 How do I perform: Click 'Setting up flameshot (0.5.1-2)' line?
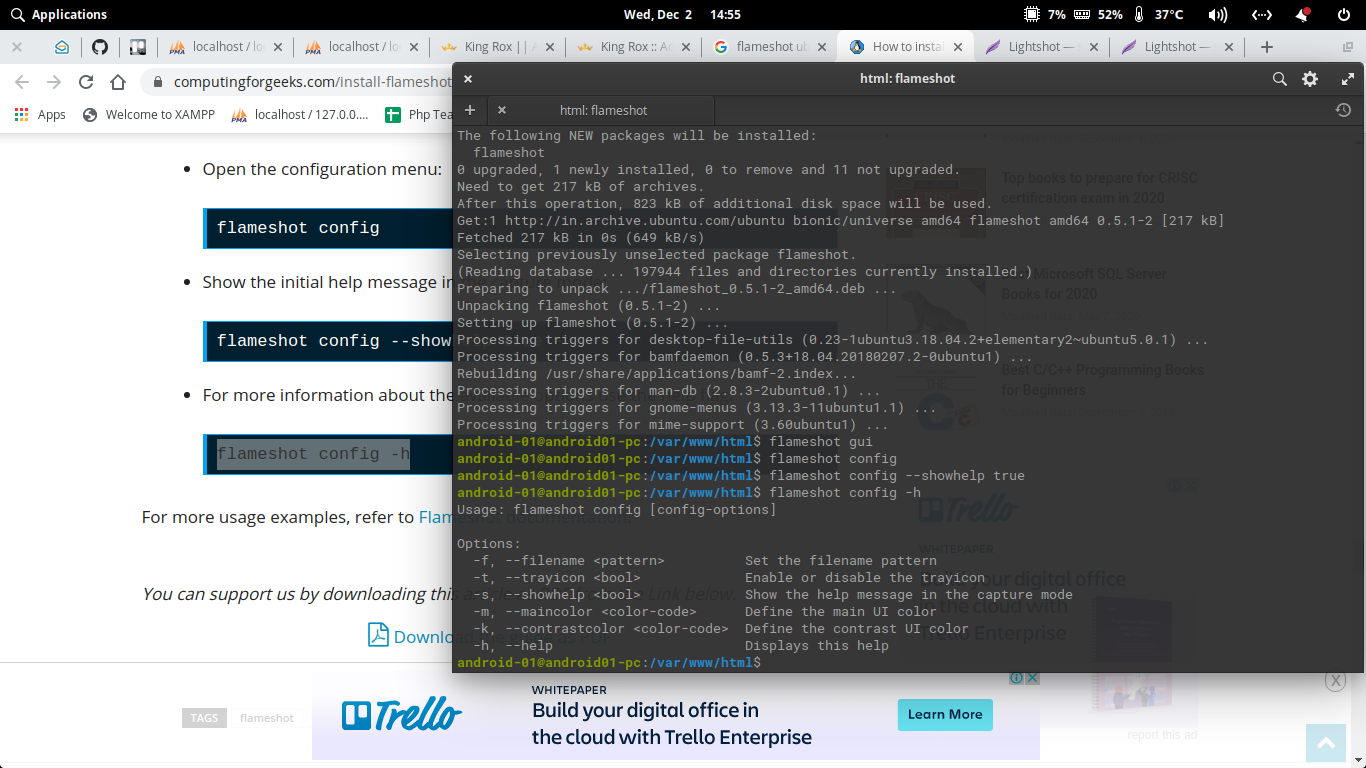[593, 322]
